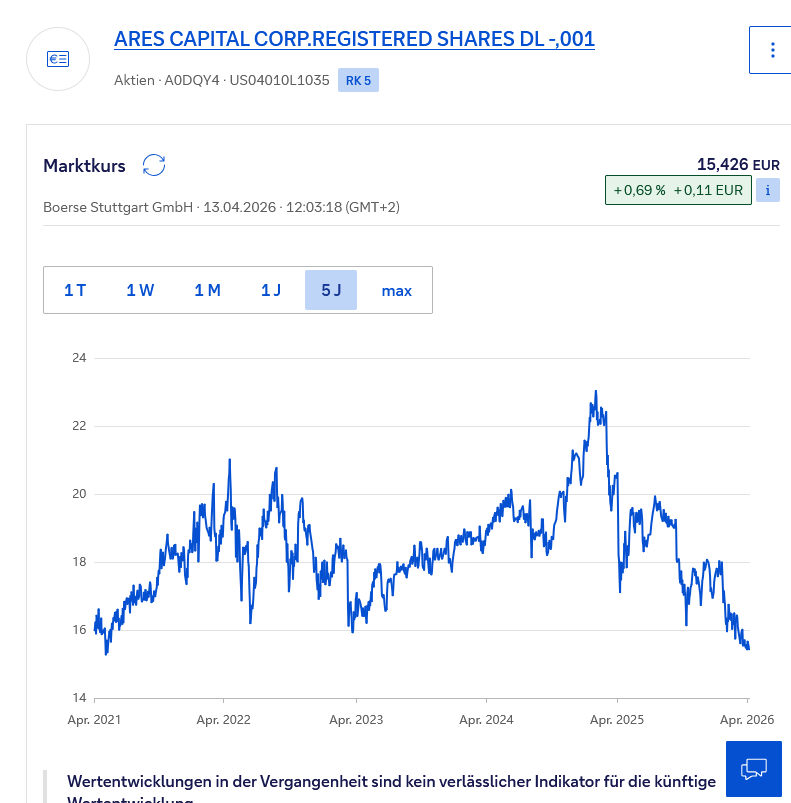Reselect the highlighted 5 J range
This screenshot has width=791, height=803.
point(331,290)
